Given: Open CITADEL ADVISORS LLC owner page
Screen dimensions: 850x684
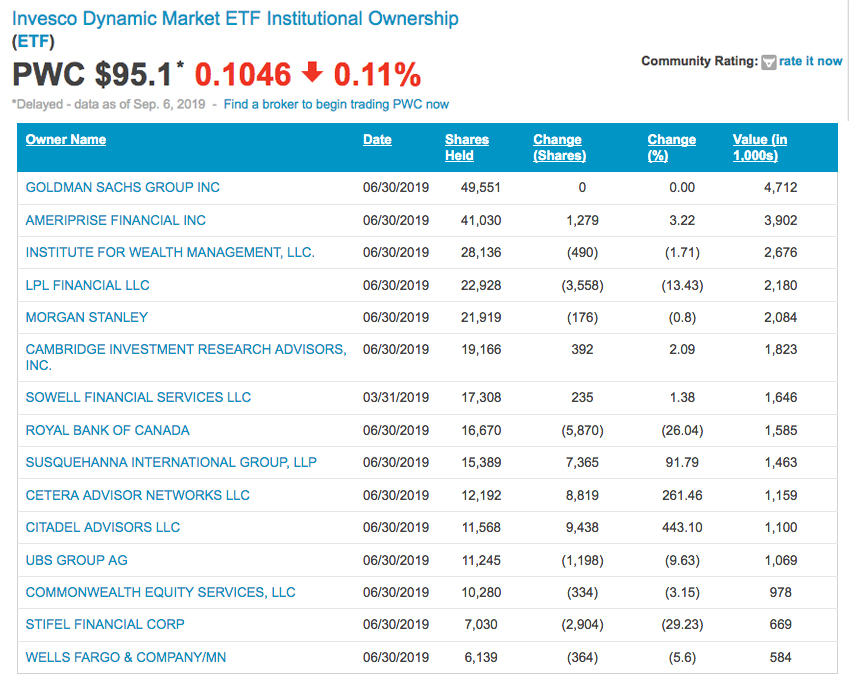Looking at the screenshot, I should [102, 527].
